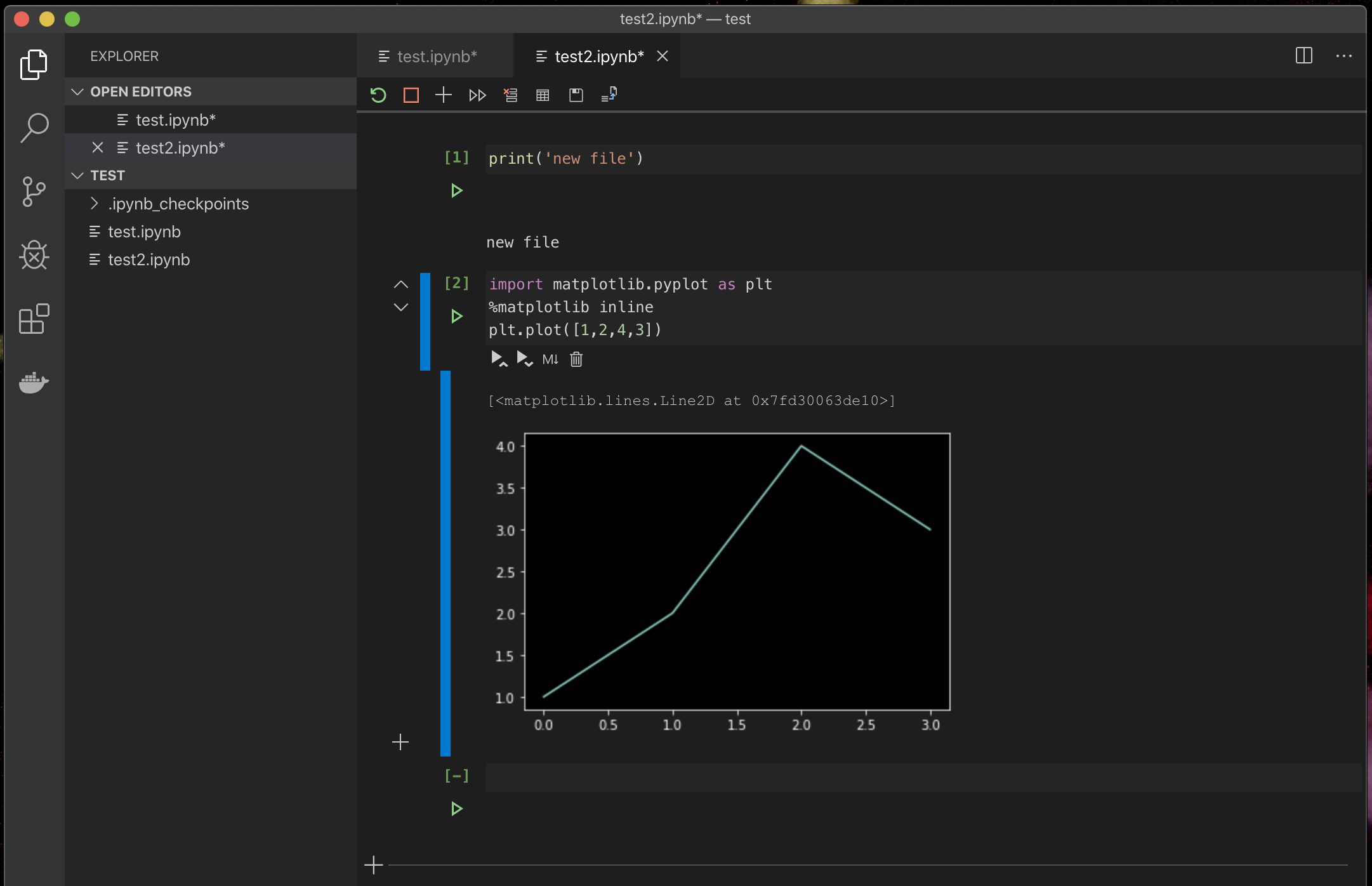This screenshot has height=886, width=1372.
Task: Clear all cell outputs icon
Action: (510, 95)
